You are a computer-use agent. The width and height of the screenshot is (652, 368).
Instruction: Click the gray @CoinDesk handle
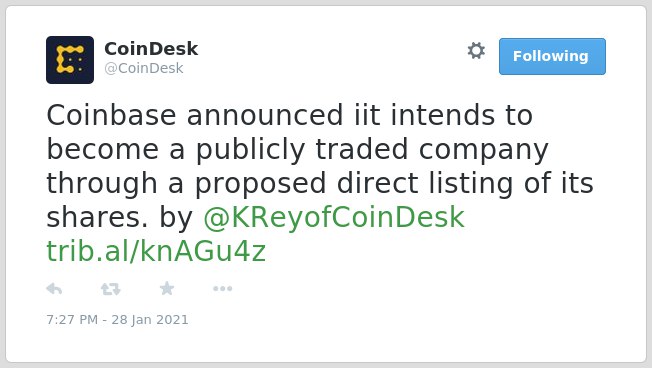[144, 68]
